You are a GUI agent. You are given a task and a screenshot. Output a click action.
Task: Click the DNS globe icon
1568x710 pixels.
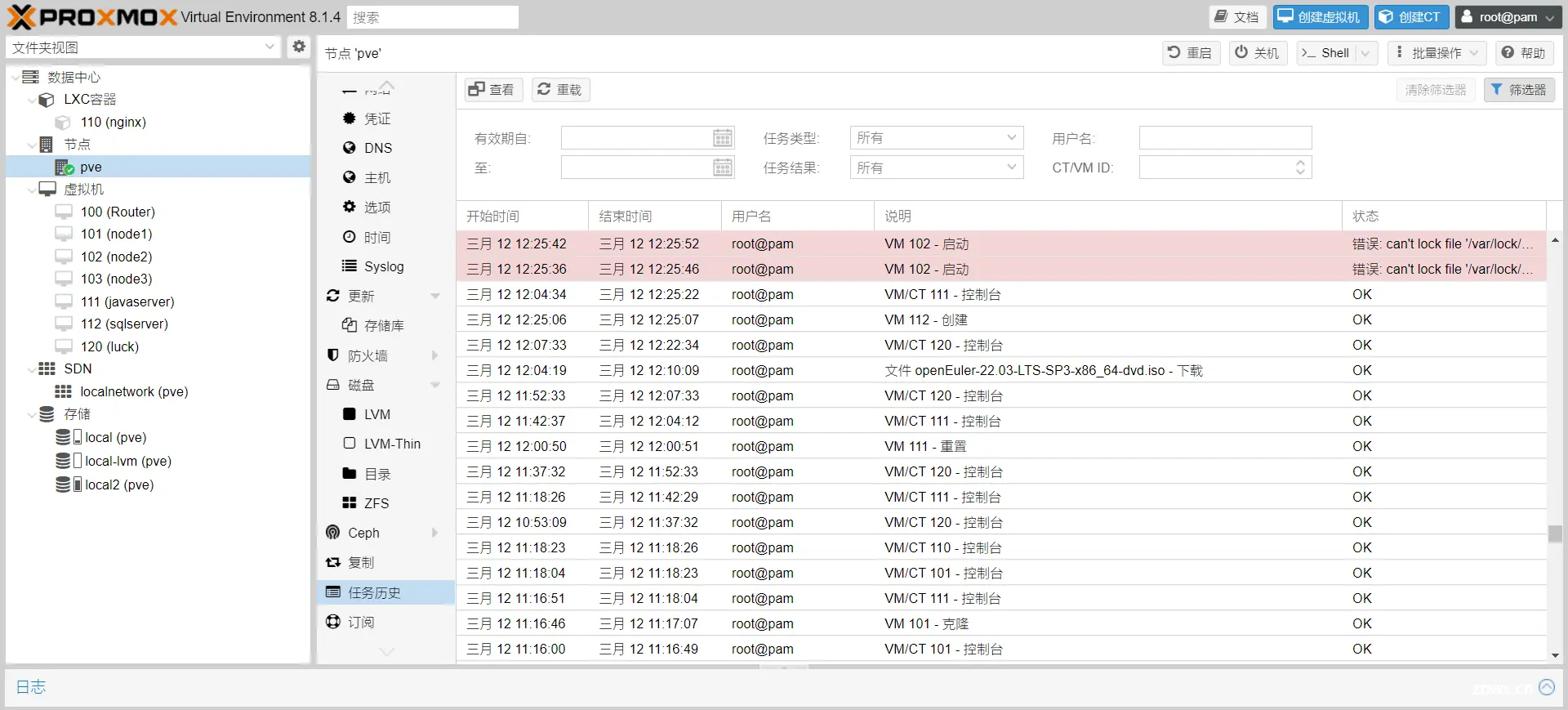coord(350,148)
